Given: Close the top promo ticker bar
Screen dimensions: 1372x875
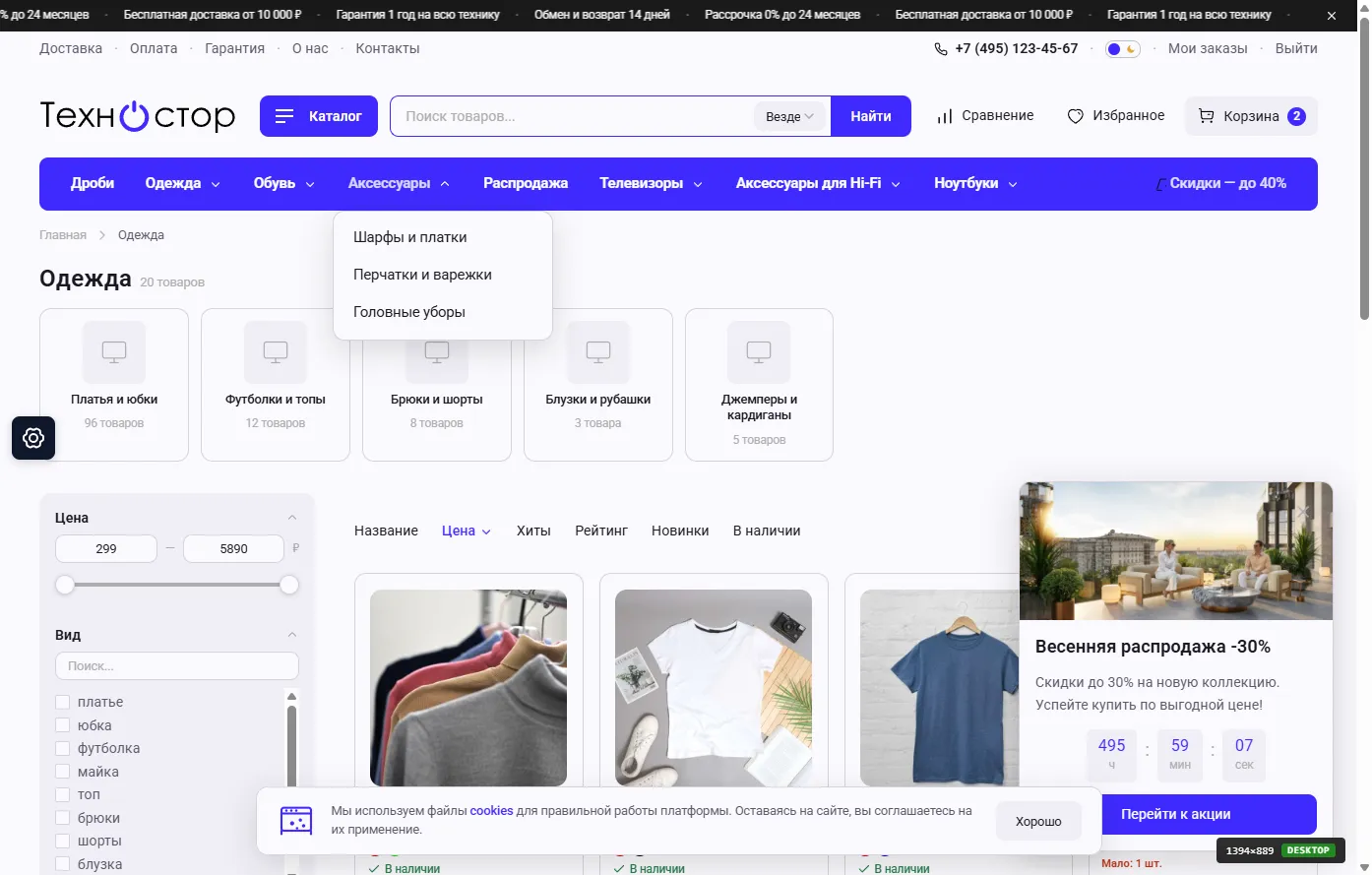Looking at the screenshot, I should click(x=1332, y=16).
